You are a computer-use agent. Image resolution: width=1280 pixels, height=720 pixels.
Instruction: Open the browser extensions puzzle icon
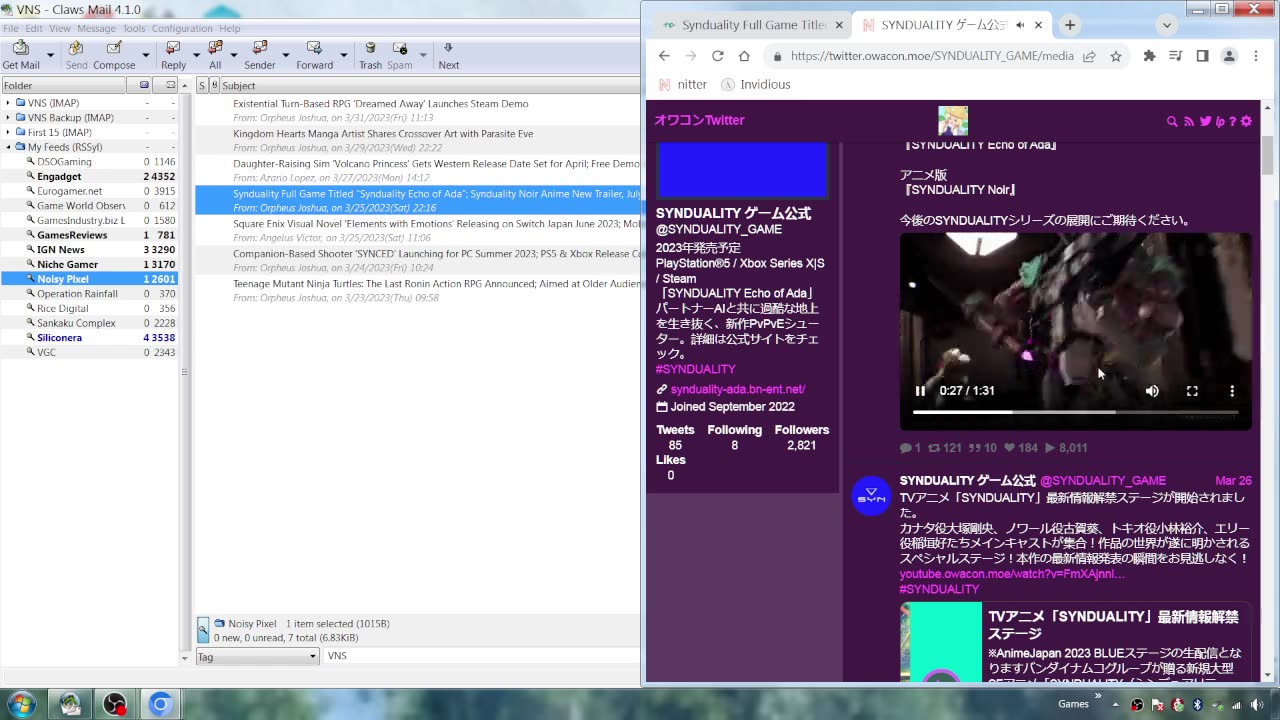click(x=1150, y=56)
